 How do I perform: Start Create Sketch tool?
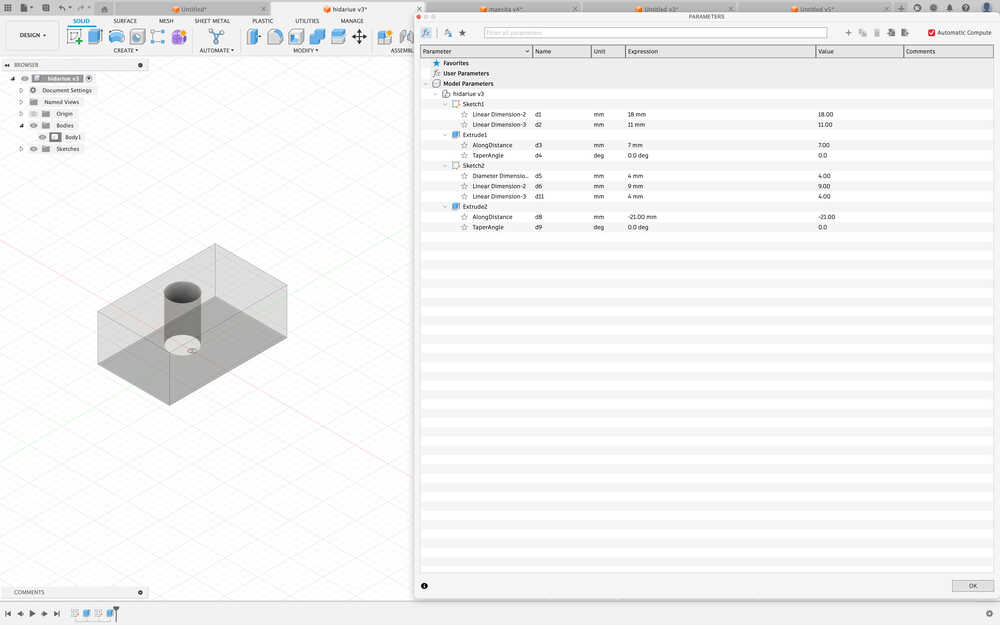[75, 36]
